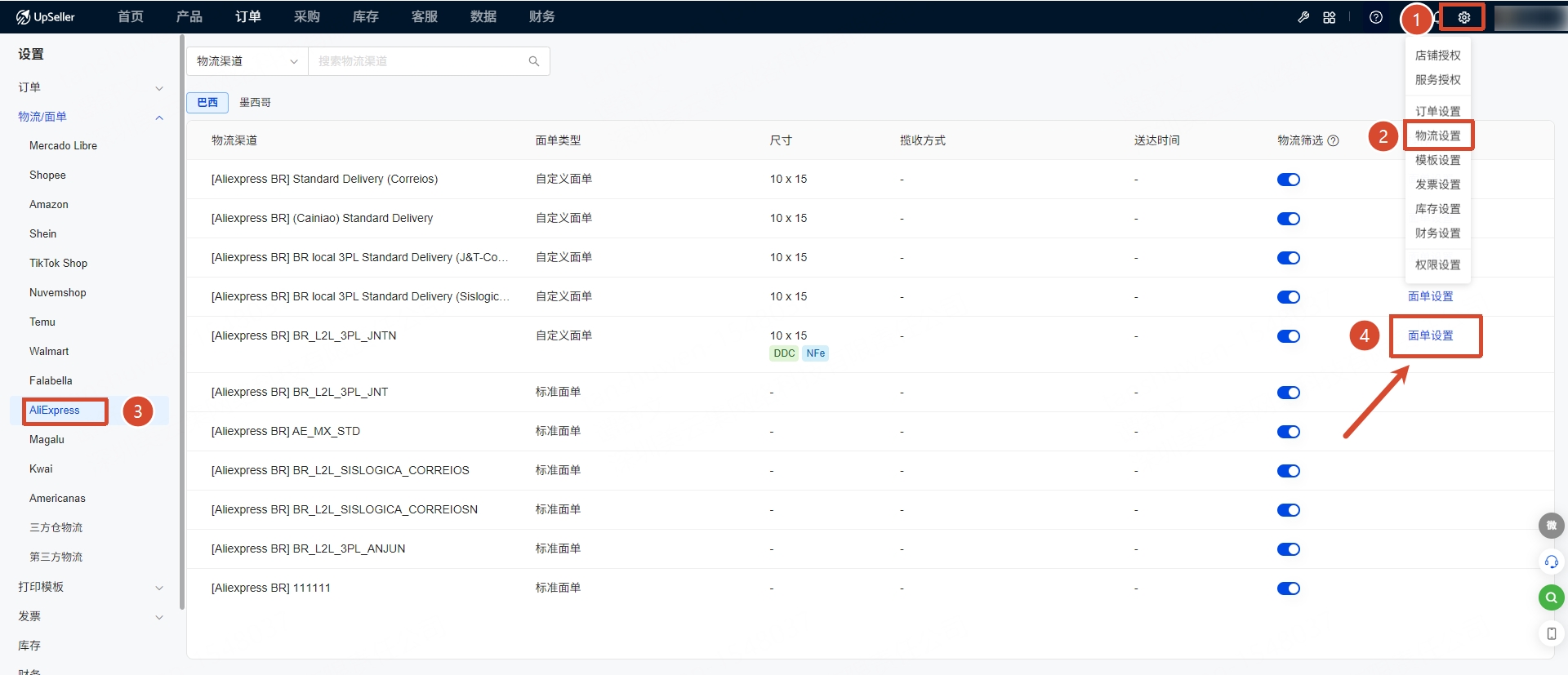
Task: Toggle BR_L2L_3PL_JNT logistics filter
Action: click(x=1289, y=393)
